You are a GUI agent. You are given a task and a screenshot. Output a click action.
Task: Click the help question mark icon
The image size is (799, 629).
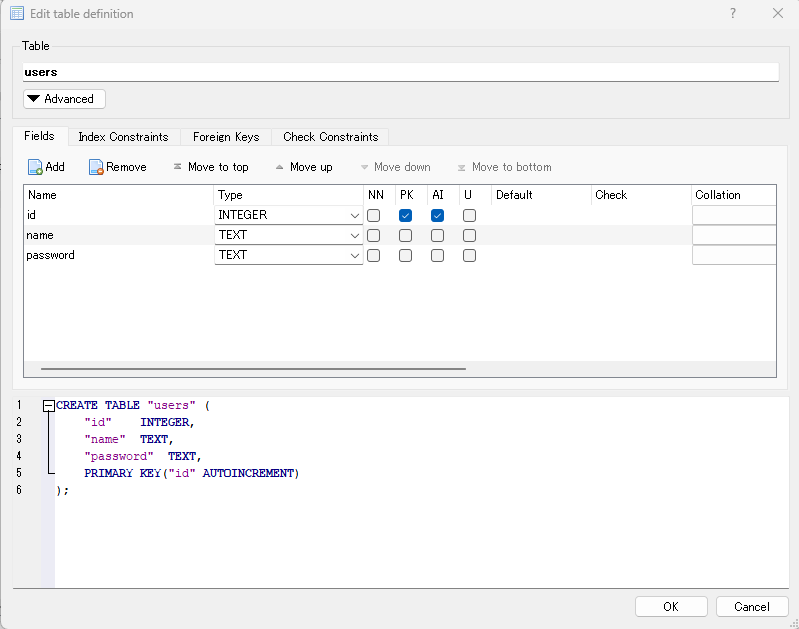point(733,14)
